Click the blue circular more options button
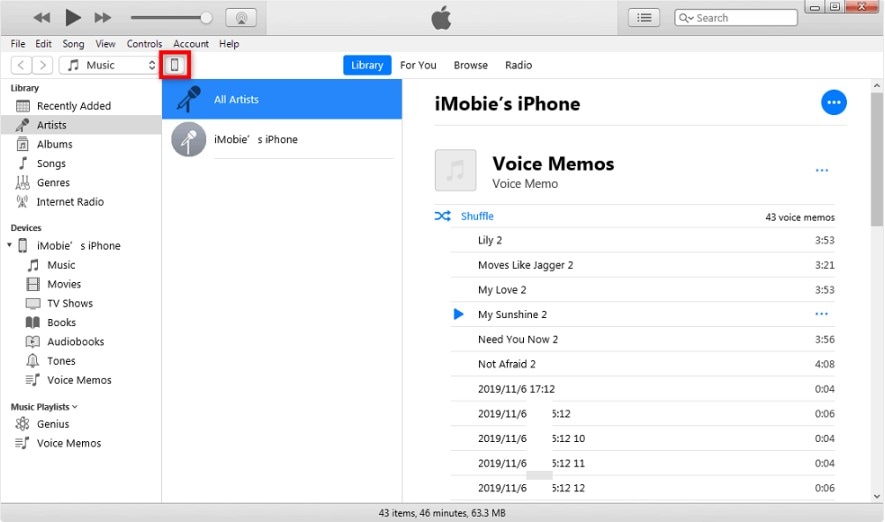885x522 pixels. point(834,103)
